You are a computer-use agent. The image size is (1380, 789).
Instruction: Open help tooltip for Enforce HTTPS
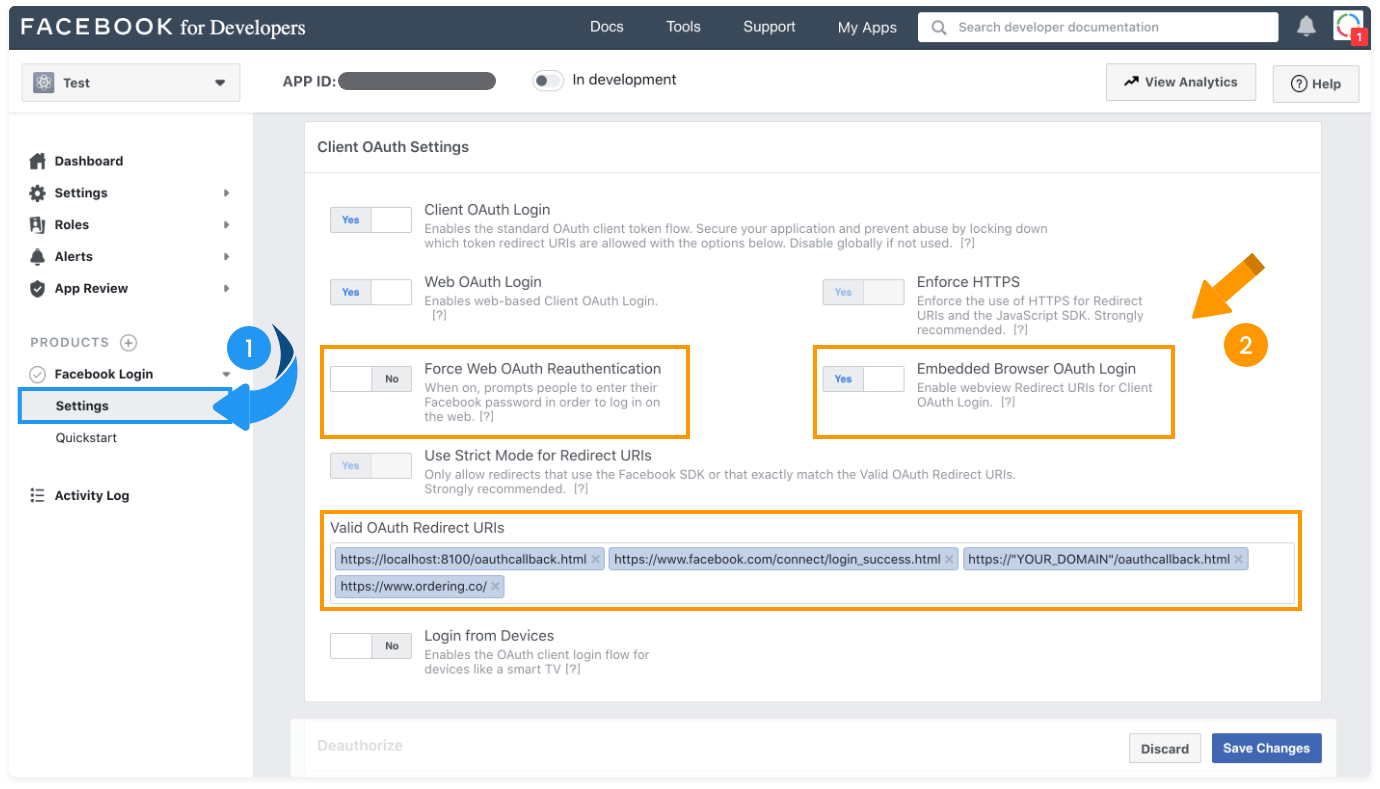point(1020,330)
